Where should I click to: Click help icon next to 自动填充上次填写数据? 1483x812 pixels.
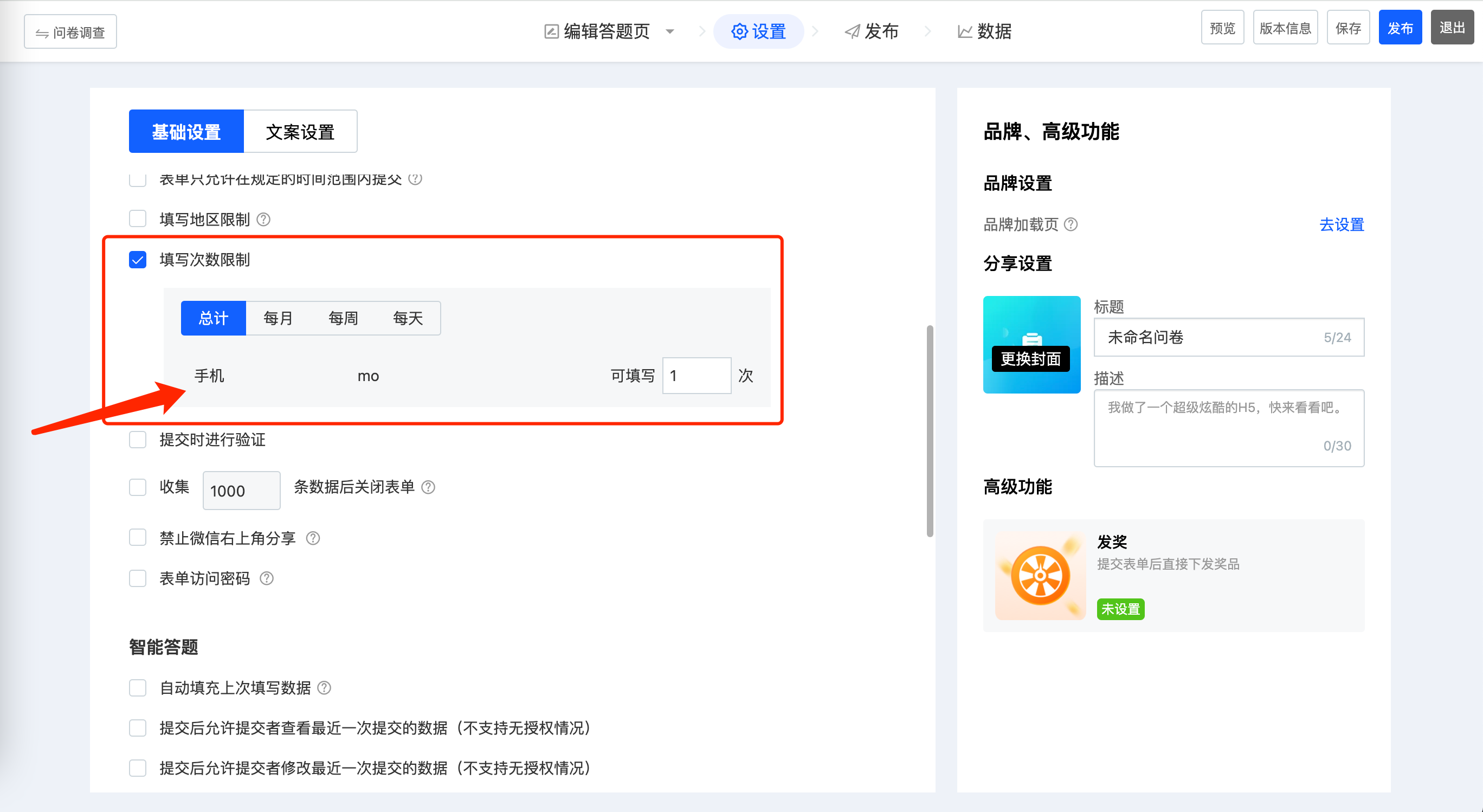pyautogui.click(x=324, y=688)
